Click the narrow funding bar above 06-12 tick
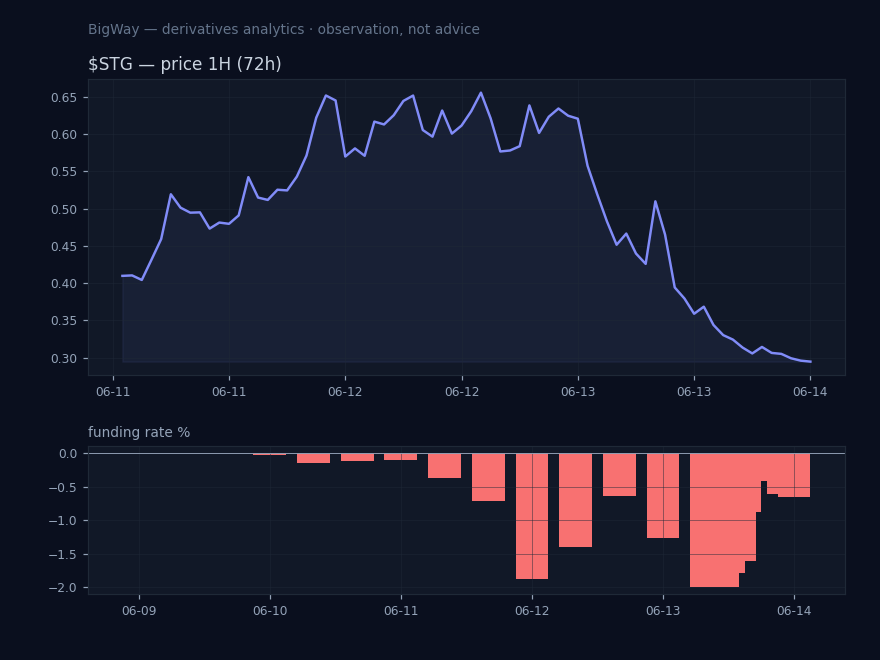 (532, 516)
